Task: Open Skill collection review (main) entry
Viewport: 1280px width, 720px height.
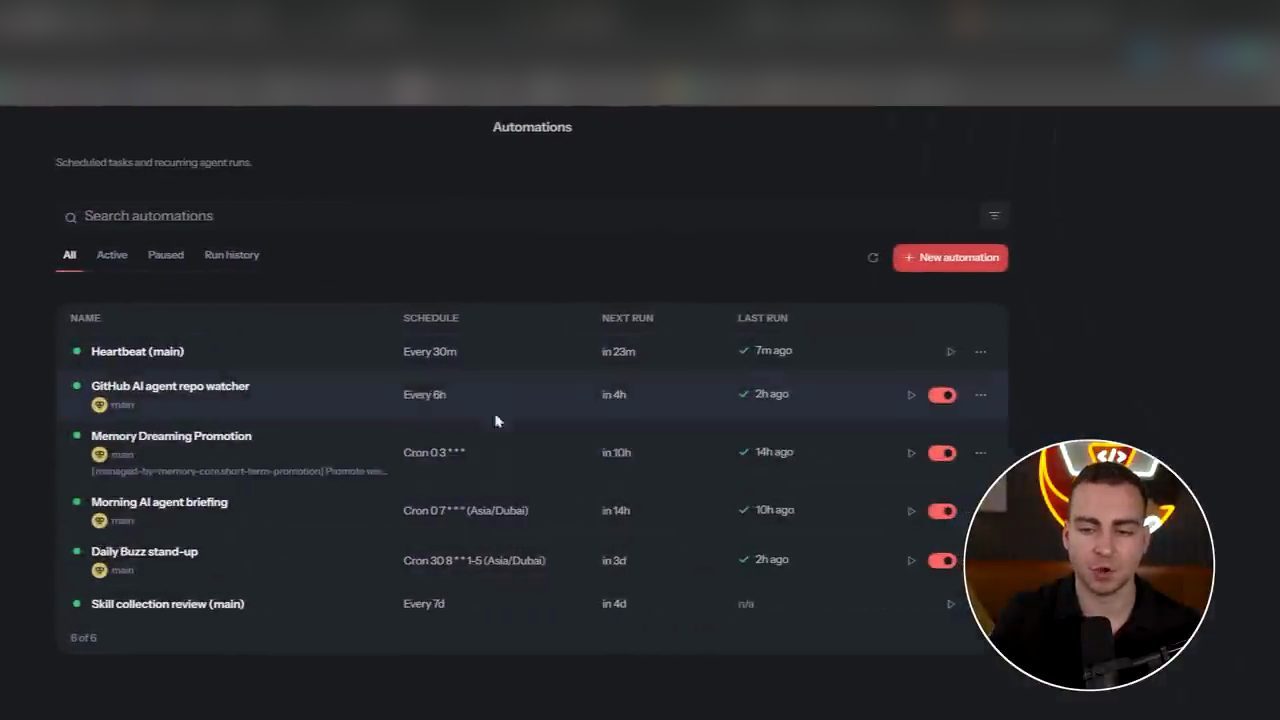Action: pyautogui.click(x=167, y=604)
